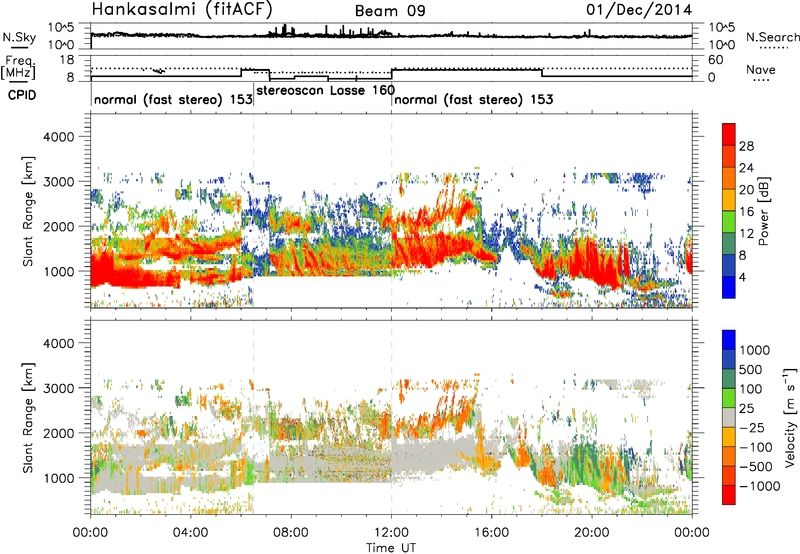Click the red top segment of power colorbar
Screen dimensions: 800x554
point(729,134)
